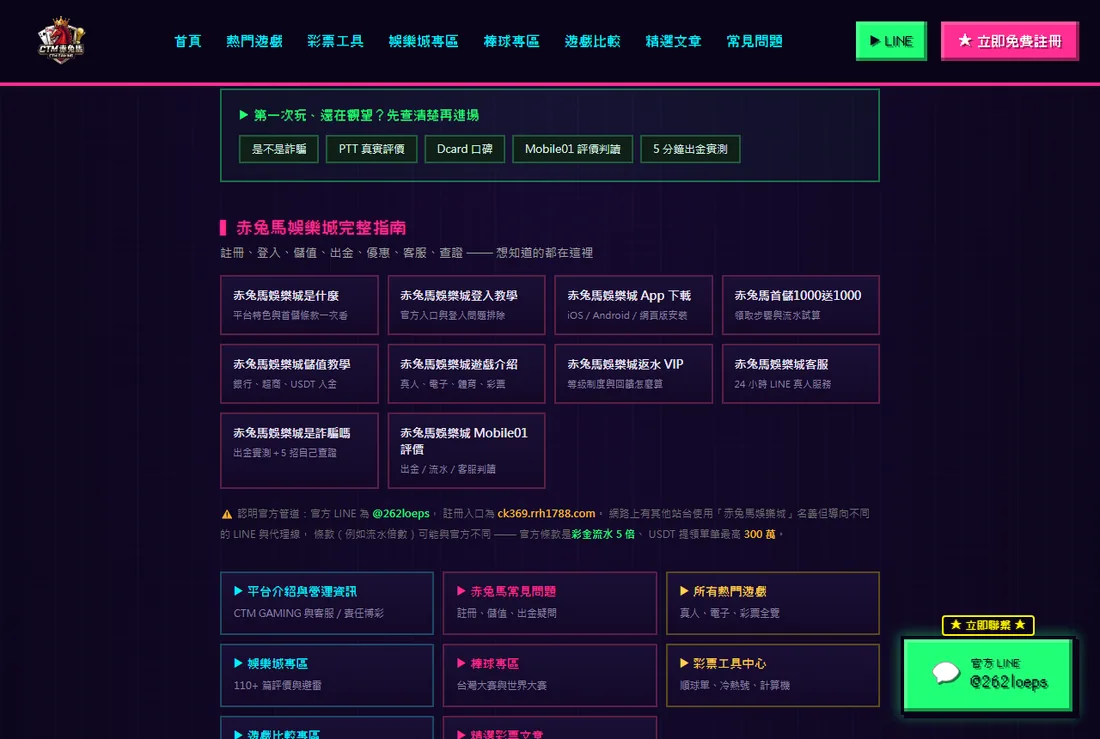Open 精選彩票文章 box
1100x739 pixels.
tap(550, 728)
